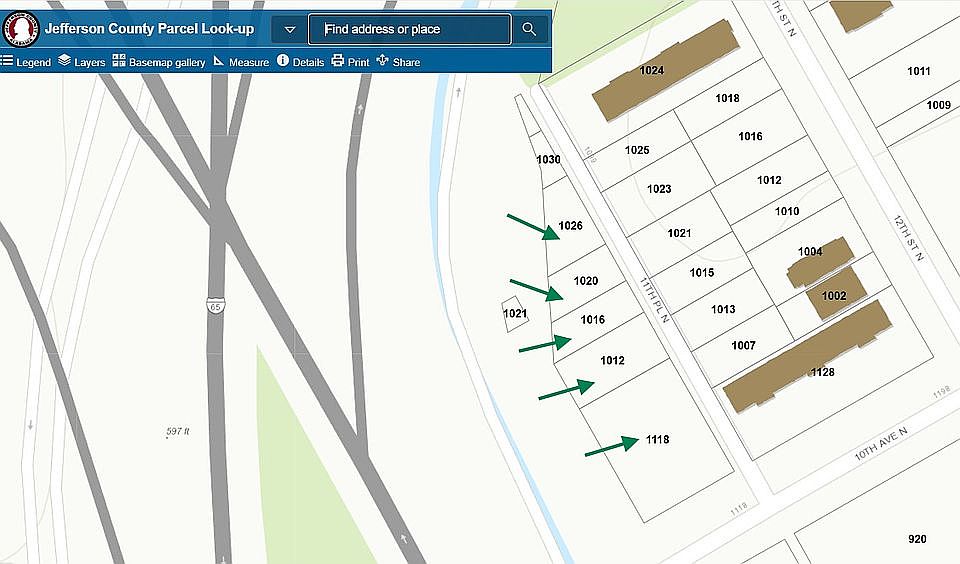
Task: Select parcel 1012 west of 11th Pl N
Action: tap(612, 361)
